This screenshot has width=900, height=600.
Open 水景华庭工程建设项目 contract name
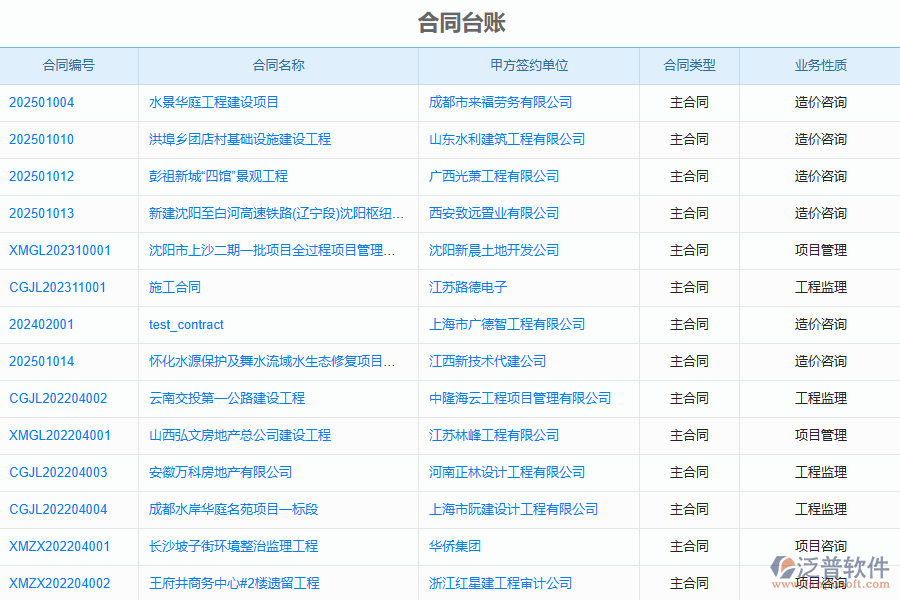point(214,102)
